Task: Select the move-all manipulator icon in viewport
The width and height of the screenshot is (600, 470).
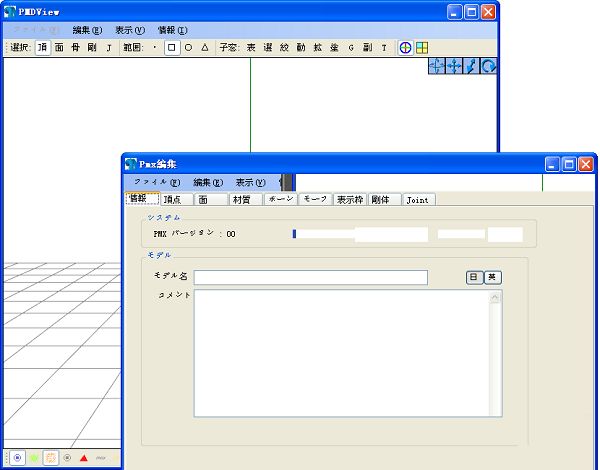Action: 437,66
